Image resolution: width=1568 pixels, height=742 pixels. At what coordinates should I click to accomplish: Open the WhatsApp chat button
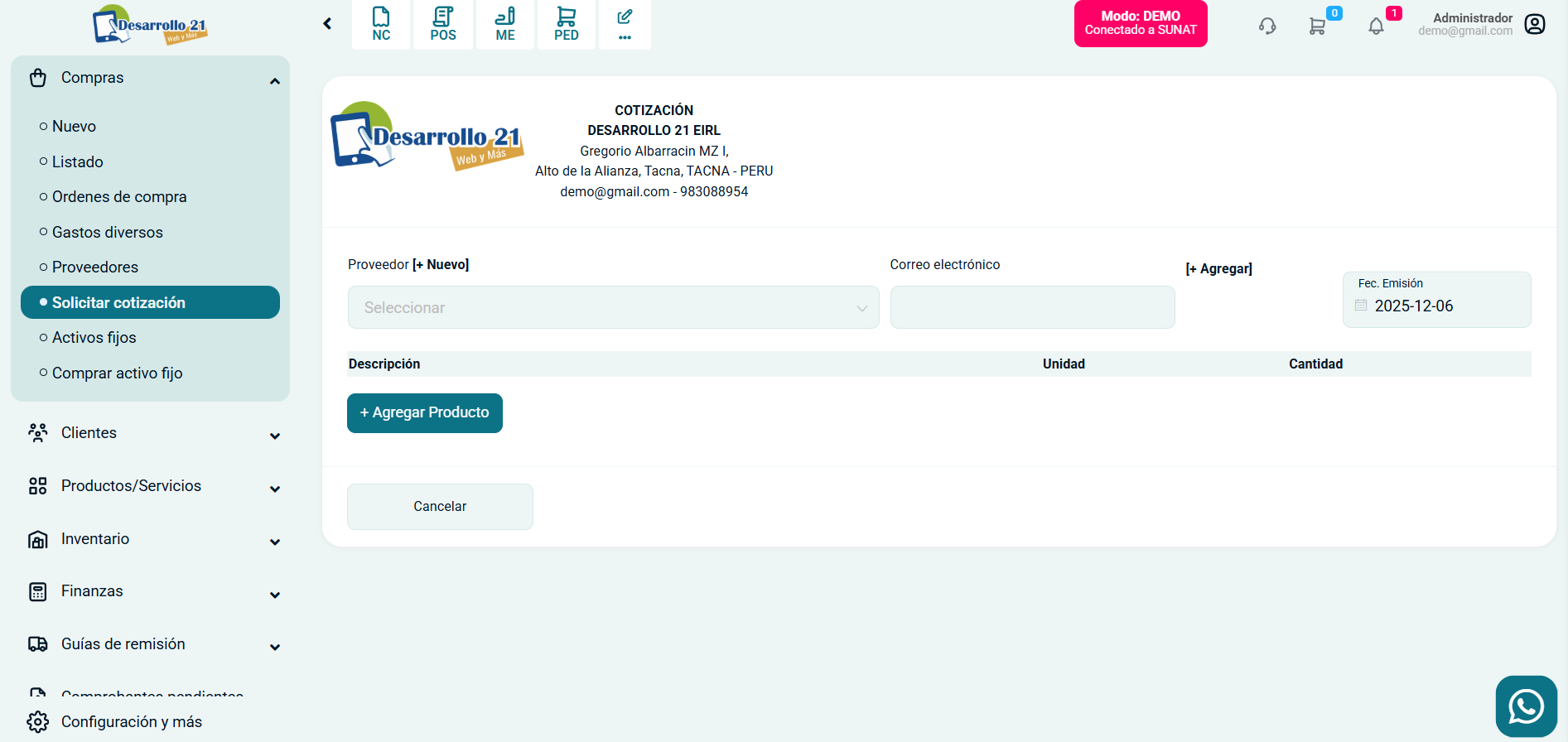1526,706
